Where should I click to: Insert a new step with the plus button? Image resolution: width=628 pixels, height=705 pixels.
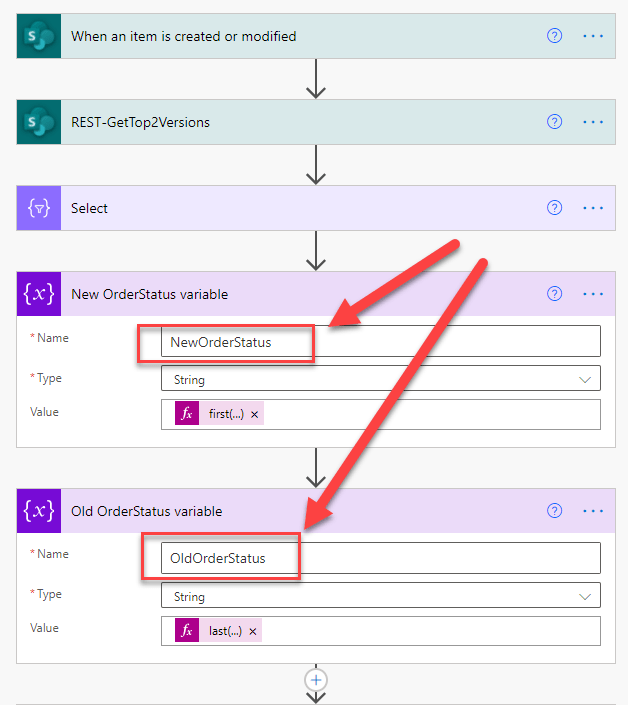pos(316,679)
